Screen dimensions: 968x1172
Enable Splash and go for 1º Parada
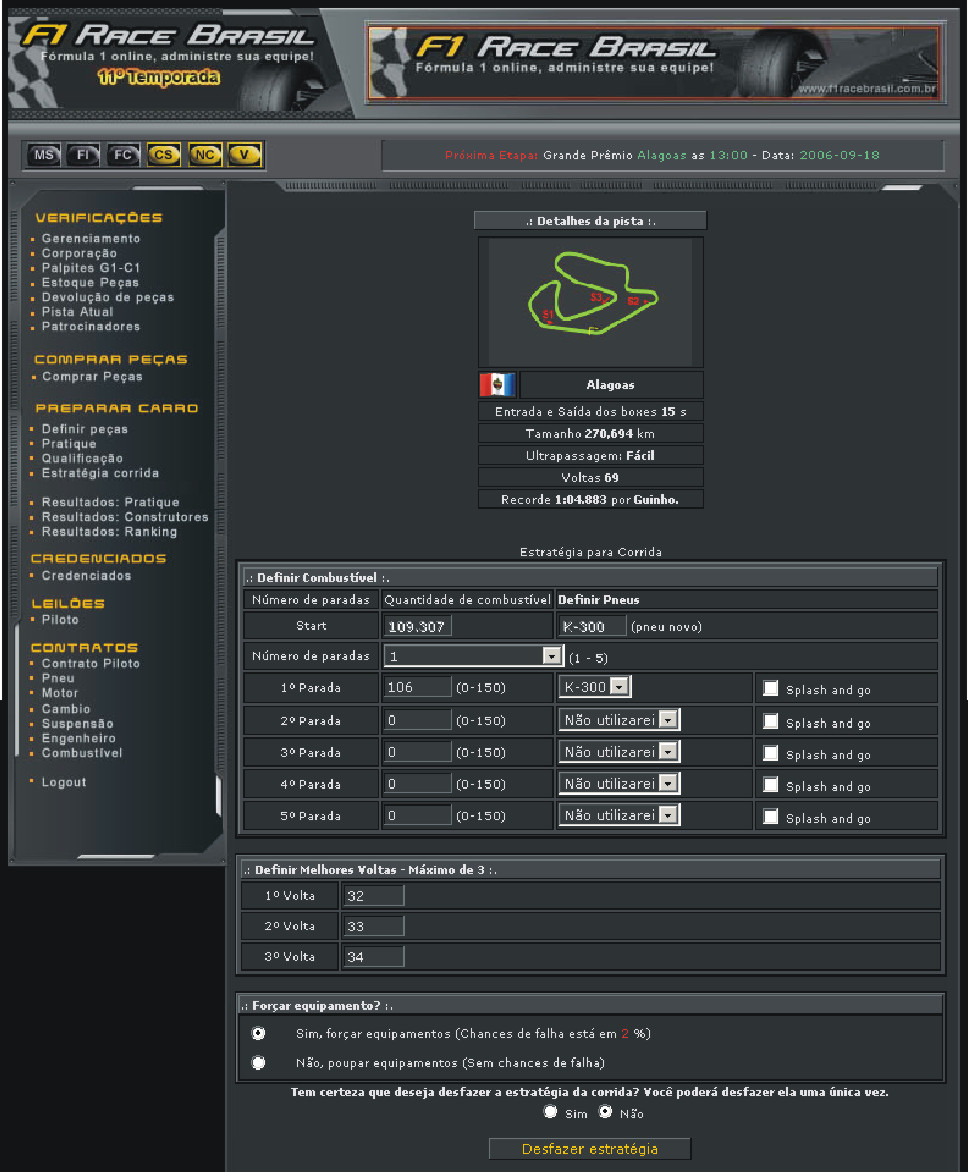770,689
